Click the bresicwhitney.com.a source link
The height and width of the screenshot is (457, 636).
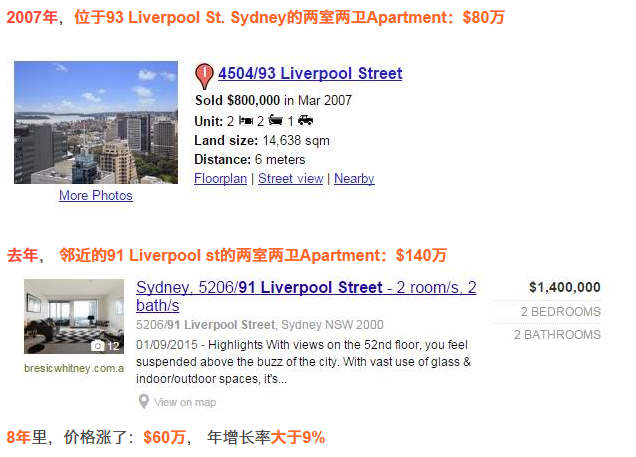(x=74, y=368)
